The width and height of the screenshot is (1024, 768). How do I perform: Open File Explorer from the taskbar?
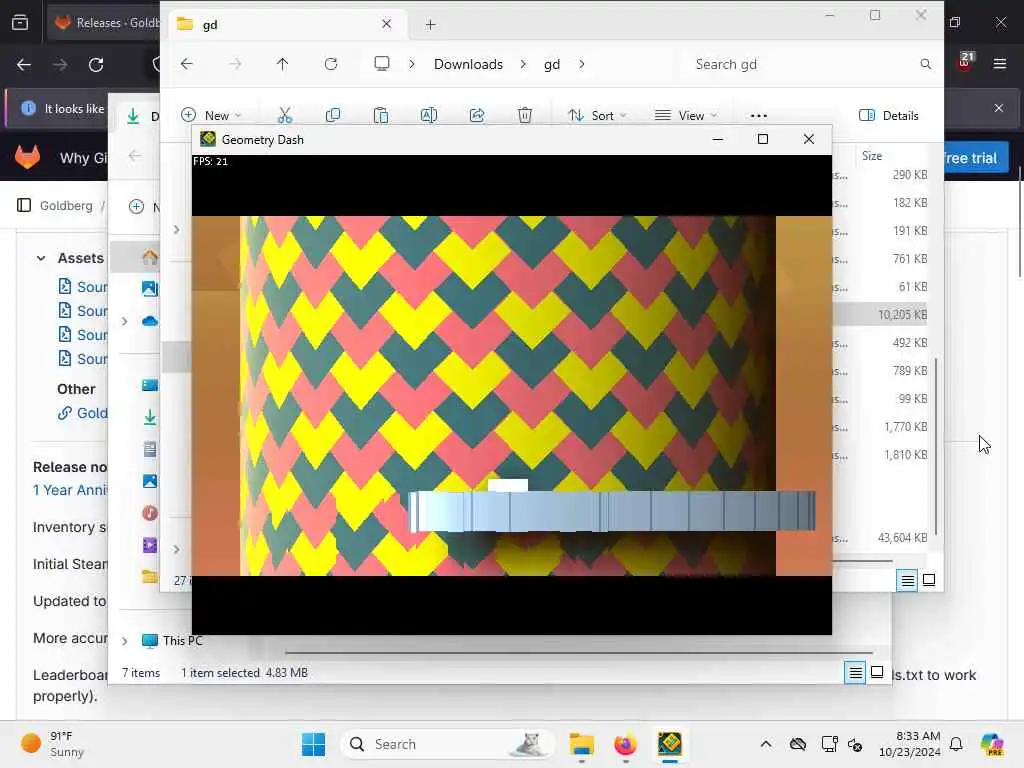[581, 744]
